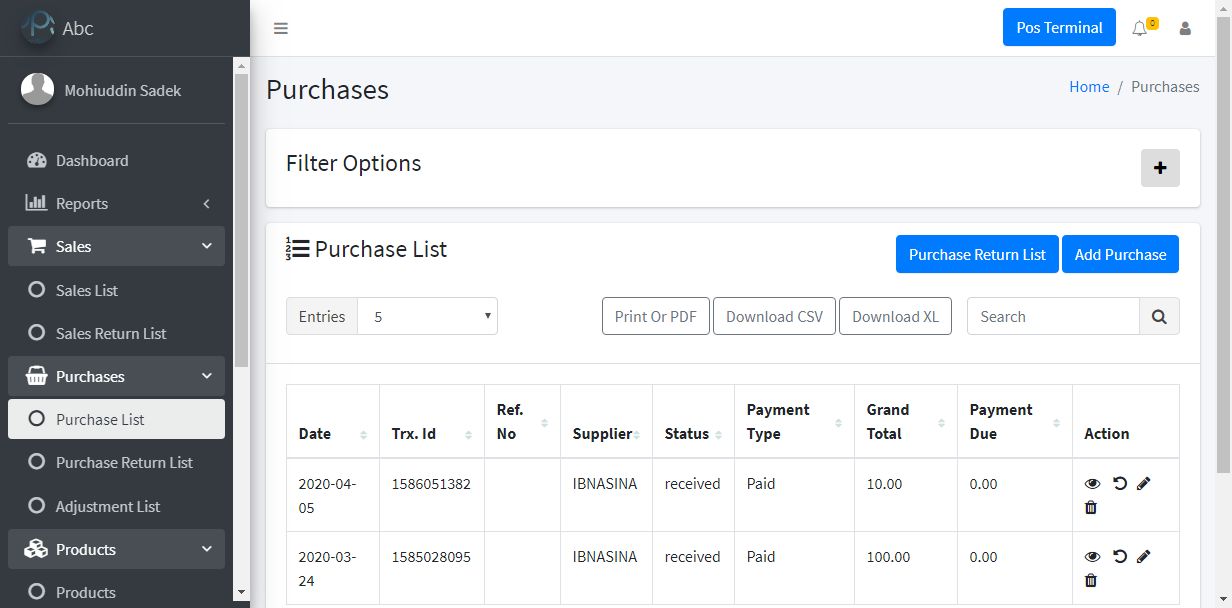The height and width of the screenshot is (608, 1232).
Task: Open the user profile icon
Action: pos(1185,28)
